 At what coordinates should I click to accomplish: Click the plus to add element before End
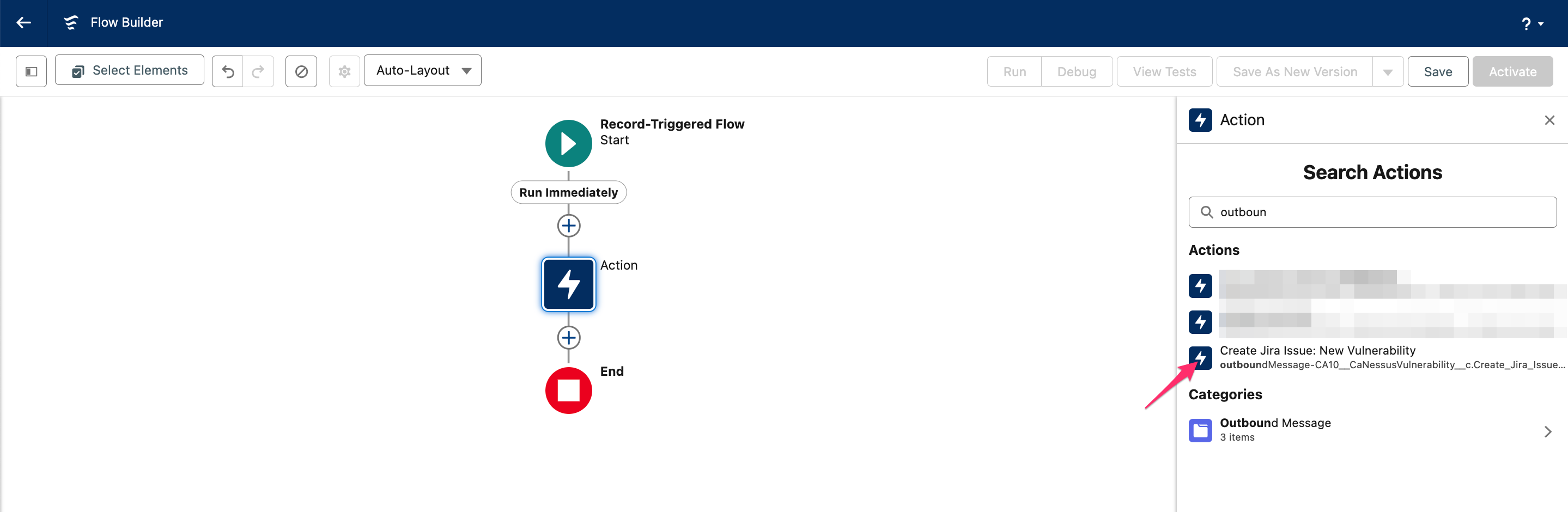(x=568, y=337)
